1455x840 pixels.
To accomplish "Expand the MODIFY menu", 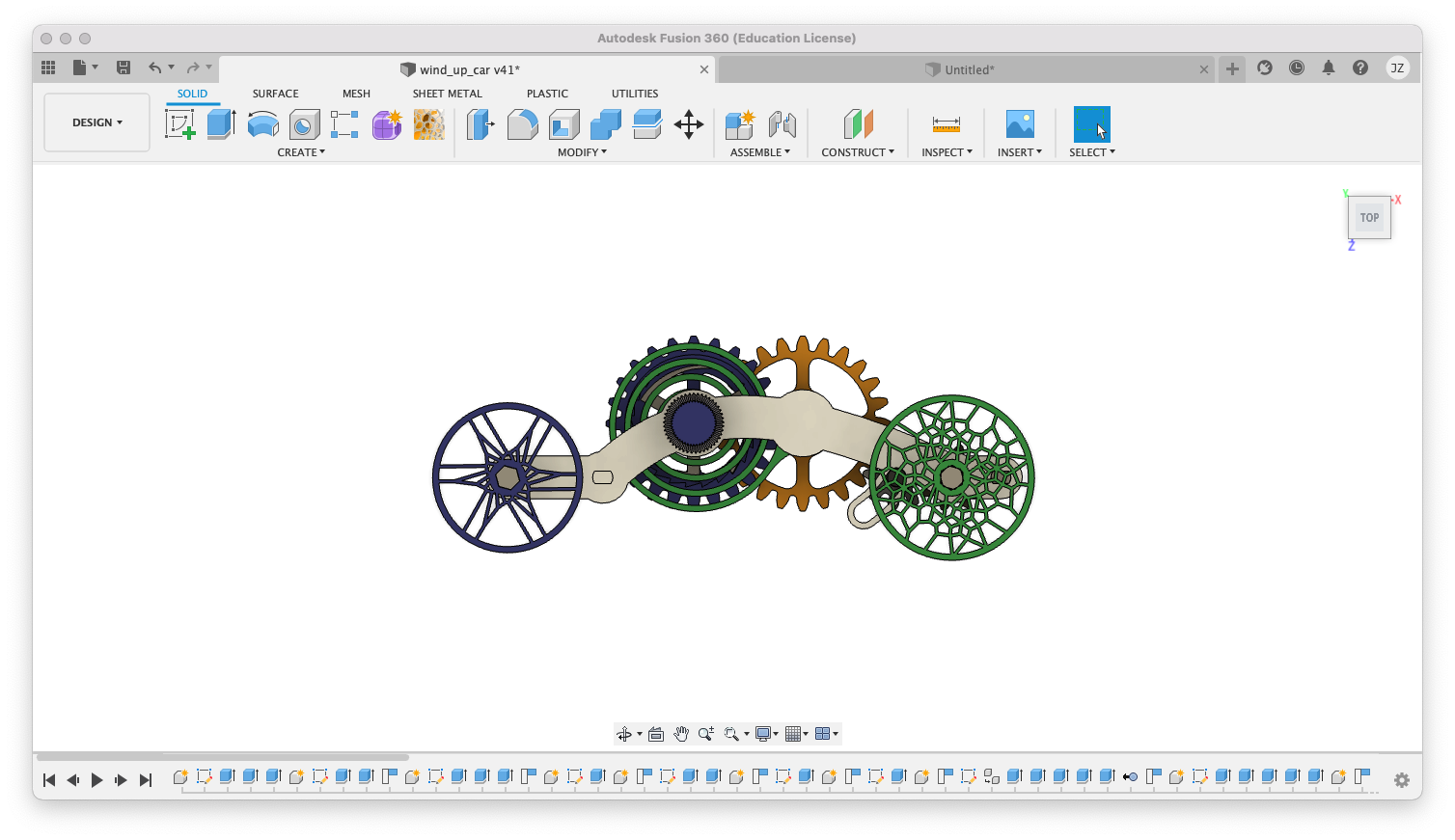I will click(582, 152).
